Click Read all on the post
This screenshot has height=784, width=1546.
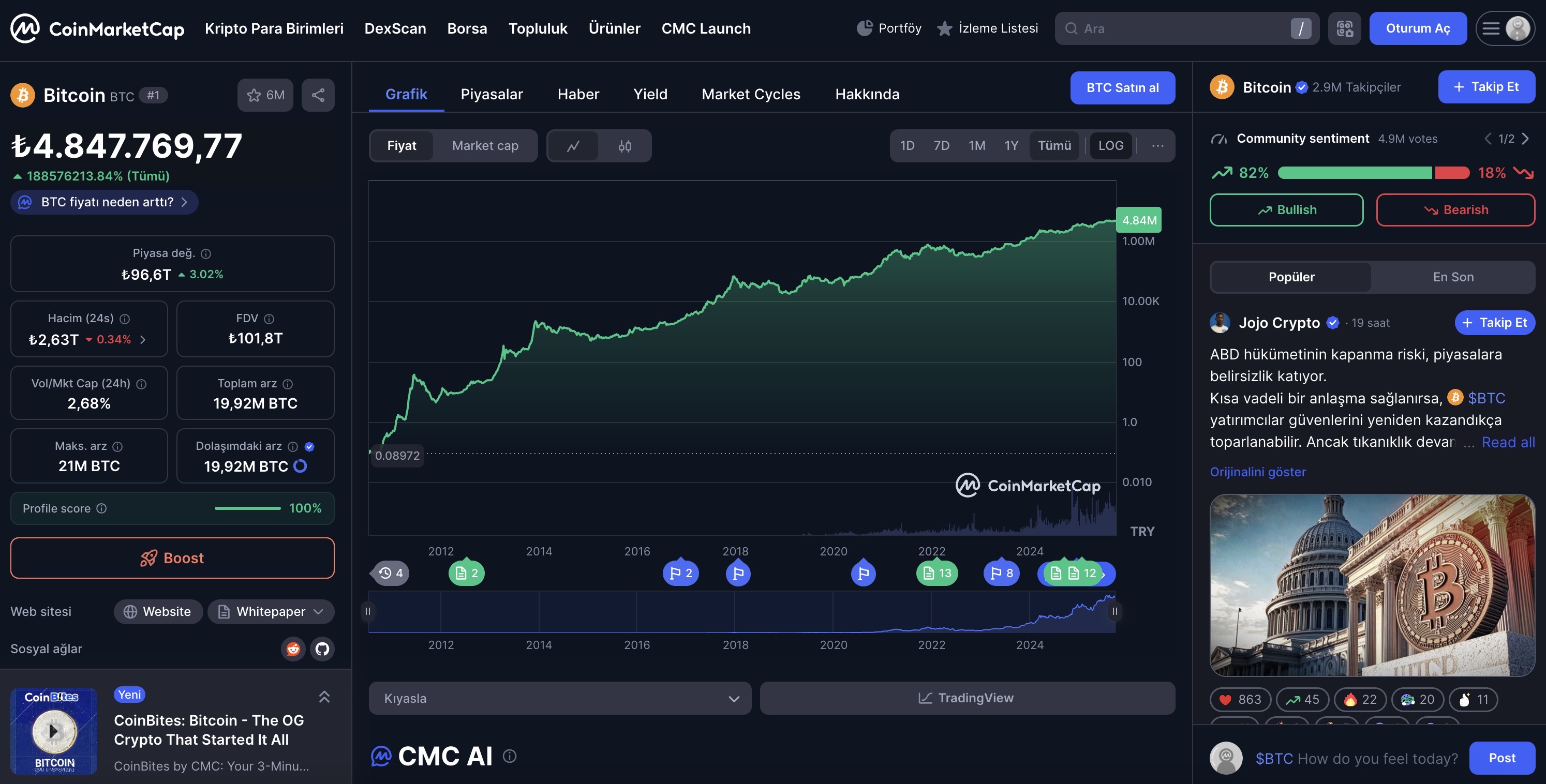pyautogui.click(x=1508, y=442)
